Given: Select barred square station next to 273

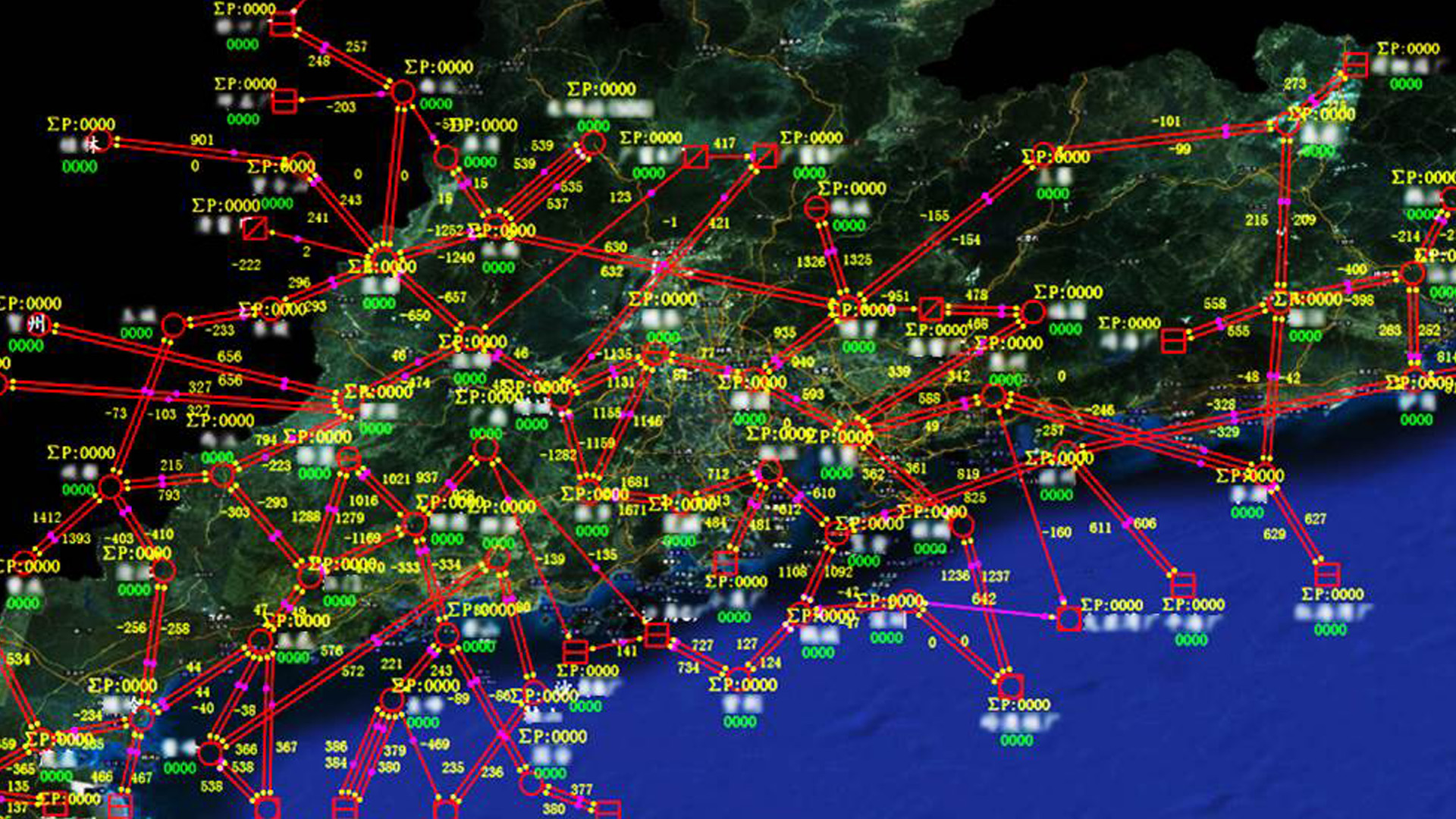Looking at the screenshot, I should click(x=1355, y=64).
